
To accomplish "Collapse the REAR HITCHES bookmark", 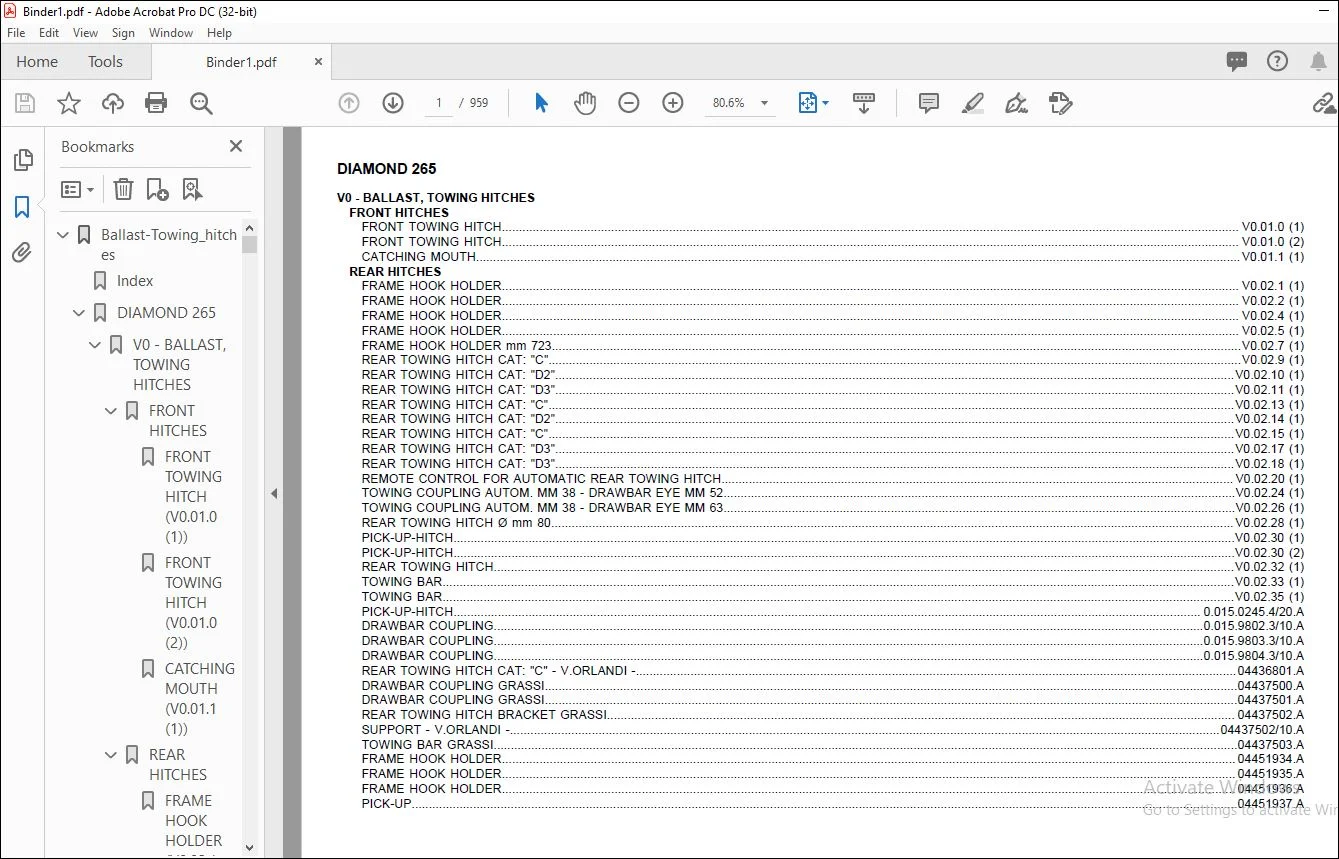I will coord(111,755).
